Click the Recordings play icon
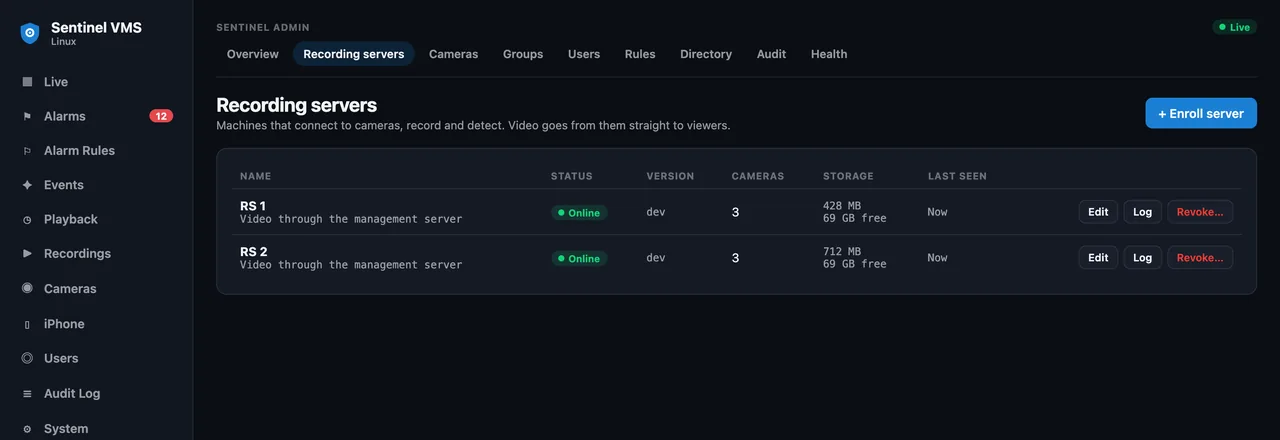Image resolution: width=1280 pixels, height=440 pixels. [x=27, y=254]
